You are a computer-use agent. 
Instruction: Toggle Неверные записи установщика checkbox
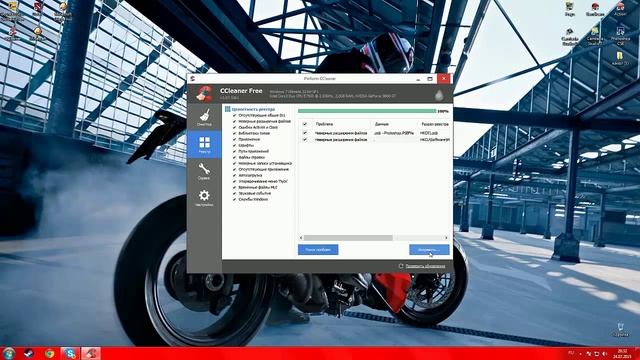tap(234, 163)
